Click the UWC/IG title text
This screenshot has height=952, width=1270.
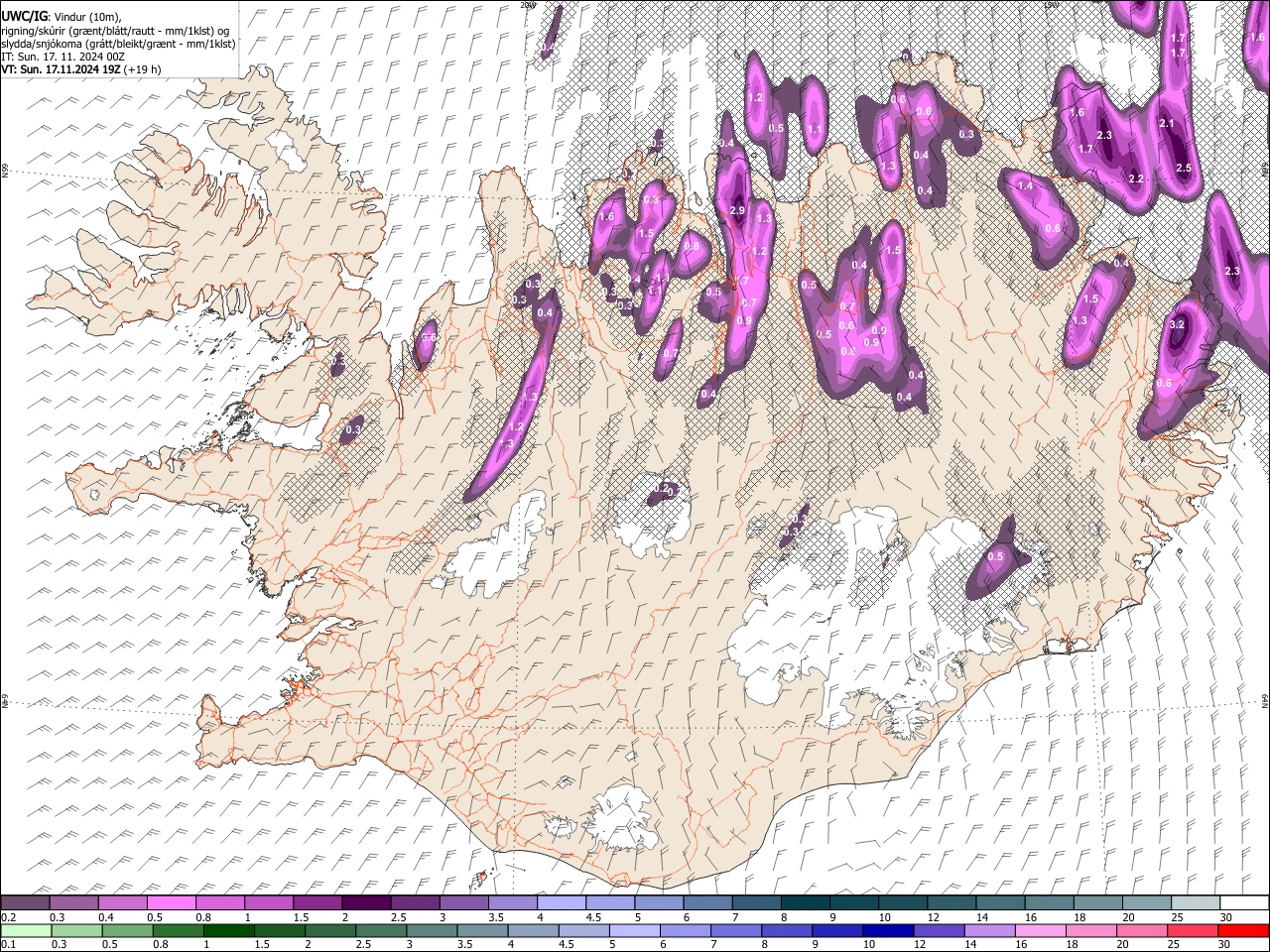pos(24,17)
